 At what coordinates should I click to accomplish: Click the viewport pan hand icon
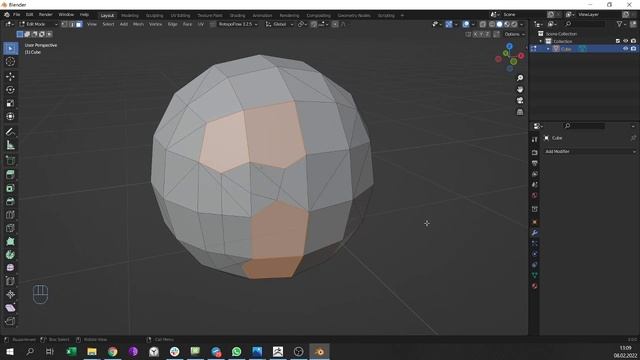point(520,89)
